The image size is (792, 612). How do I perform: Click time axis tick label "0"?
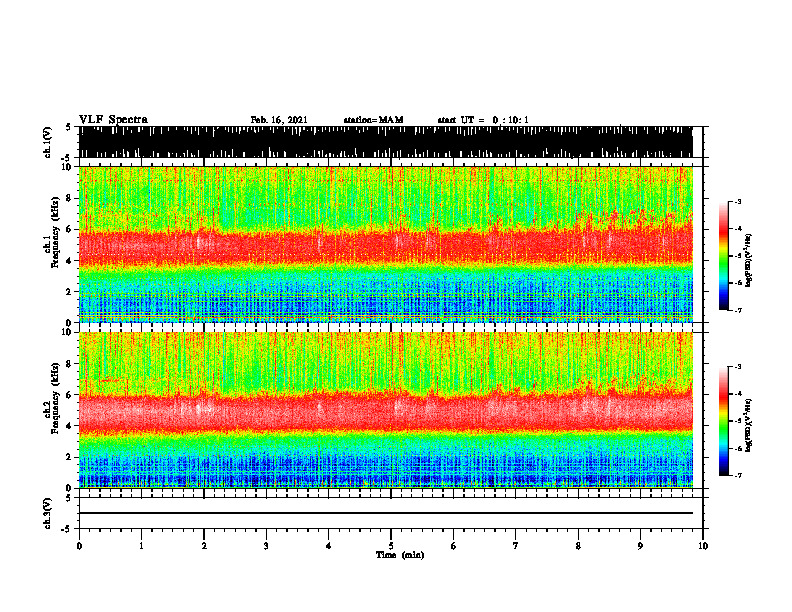coord(79,546)
